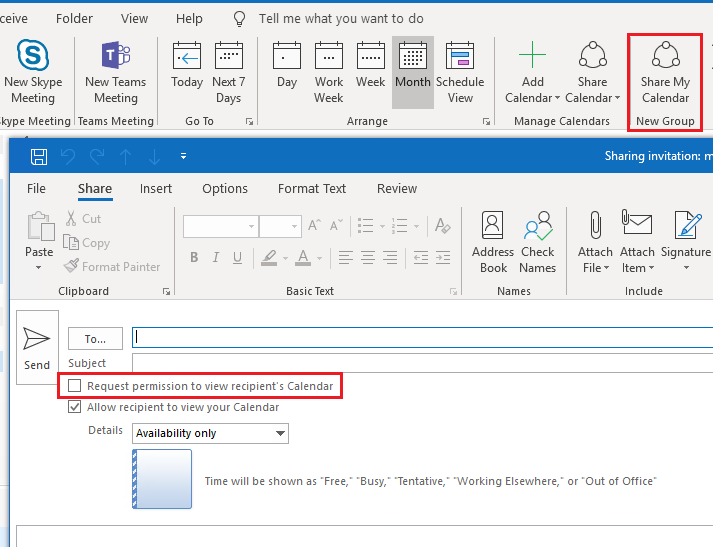713x547 pixels.
Task: Click in the To recipient field
Action: 422,337
